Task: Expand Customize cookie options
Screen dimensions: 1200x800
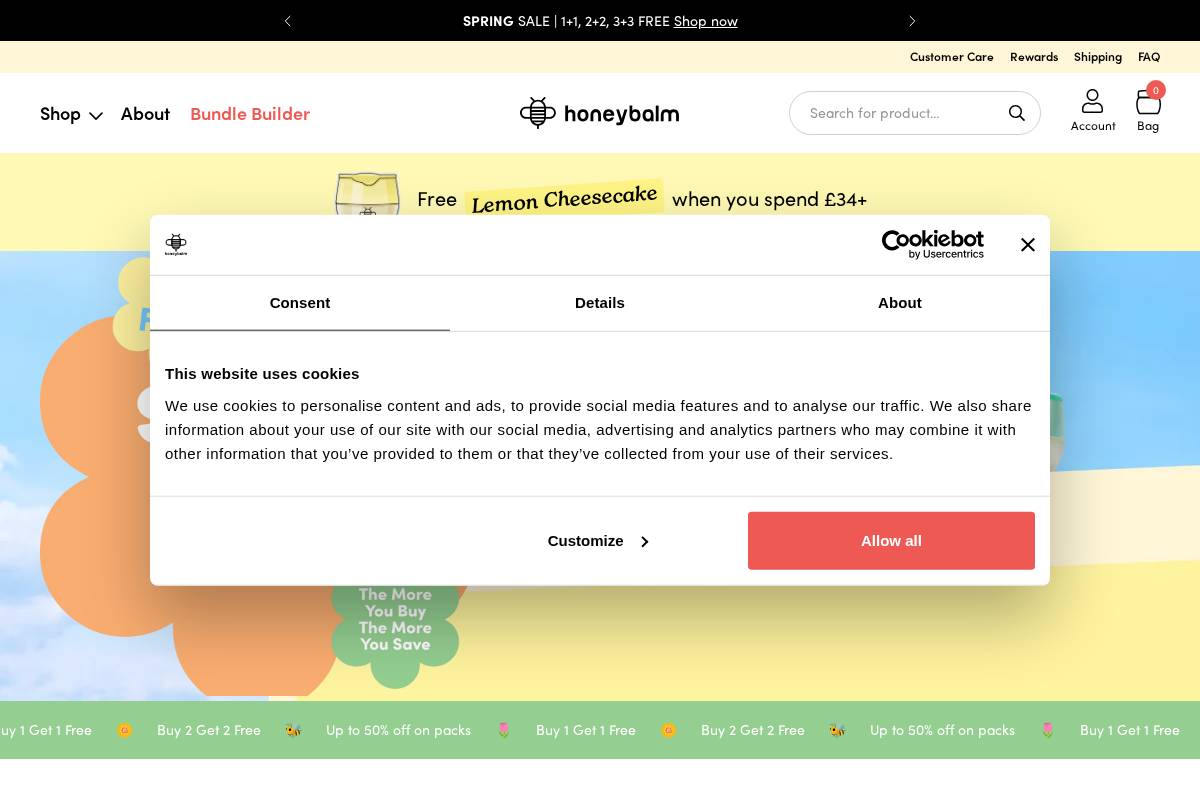Action: [x=597, y=541]
